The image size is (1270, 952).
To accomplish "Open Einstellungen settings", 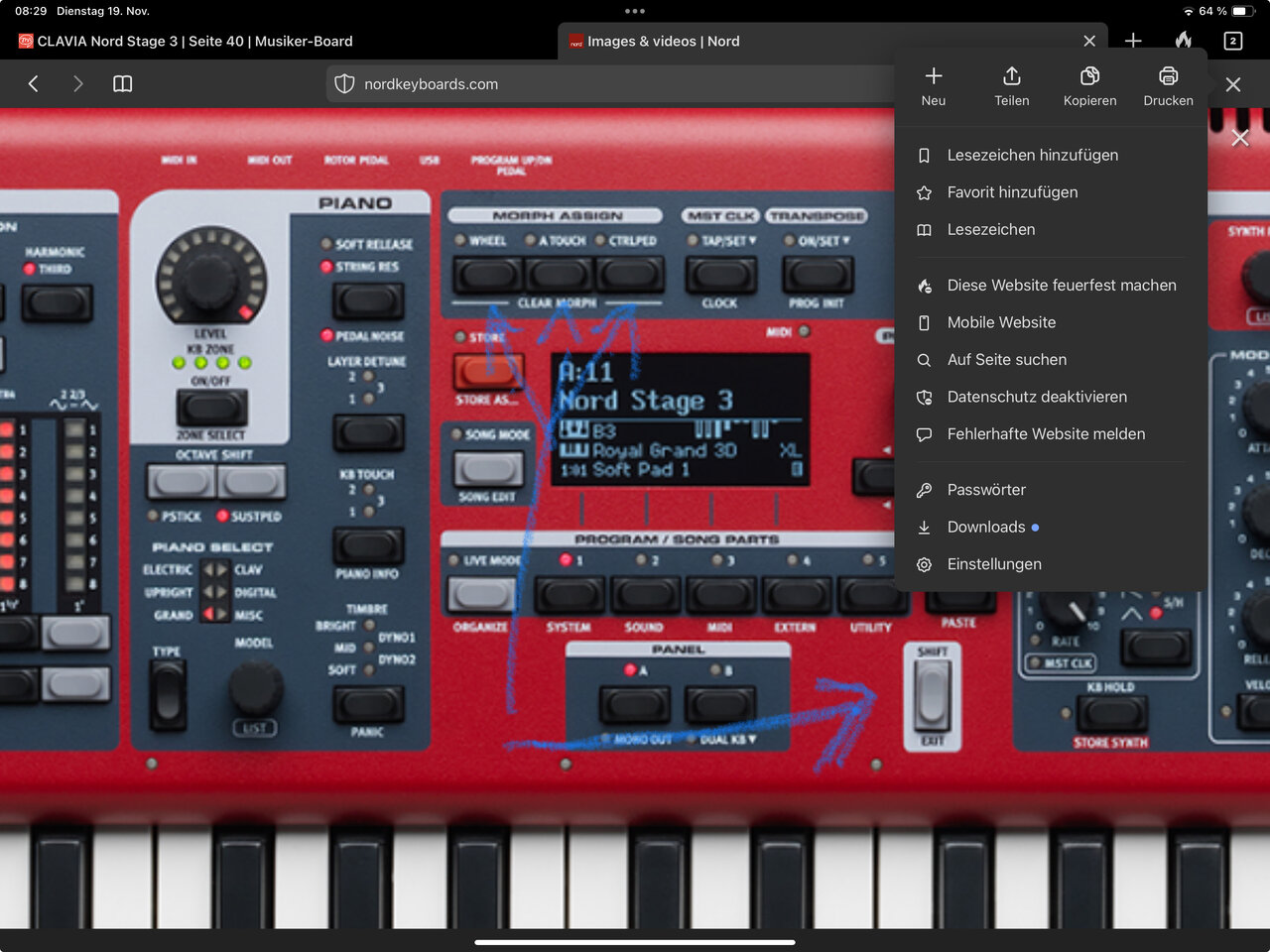I will point(993,564).
